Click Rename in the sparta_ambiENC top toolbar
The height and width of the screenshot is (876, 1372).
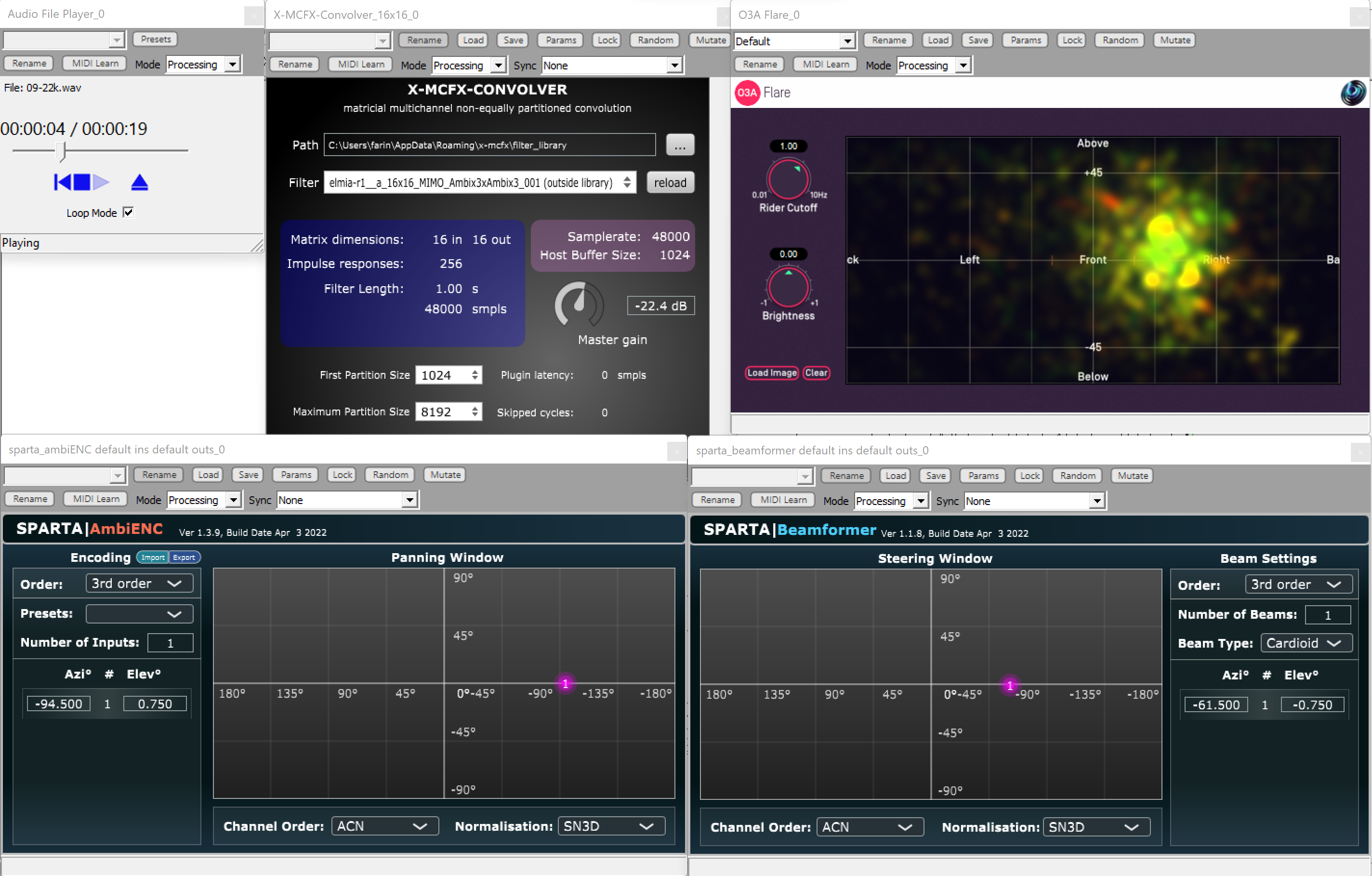(x=159, y=475)
